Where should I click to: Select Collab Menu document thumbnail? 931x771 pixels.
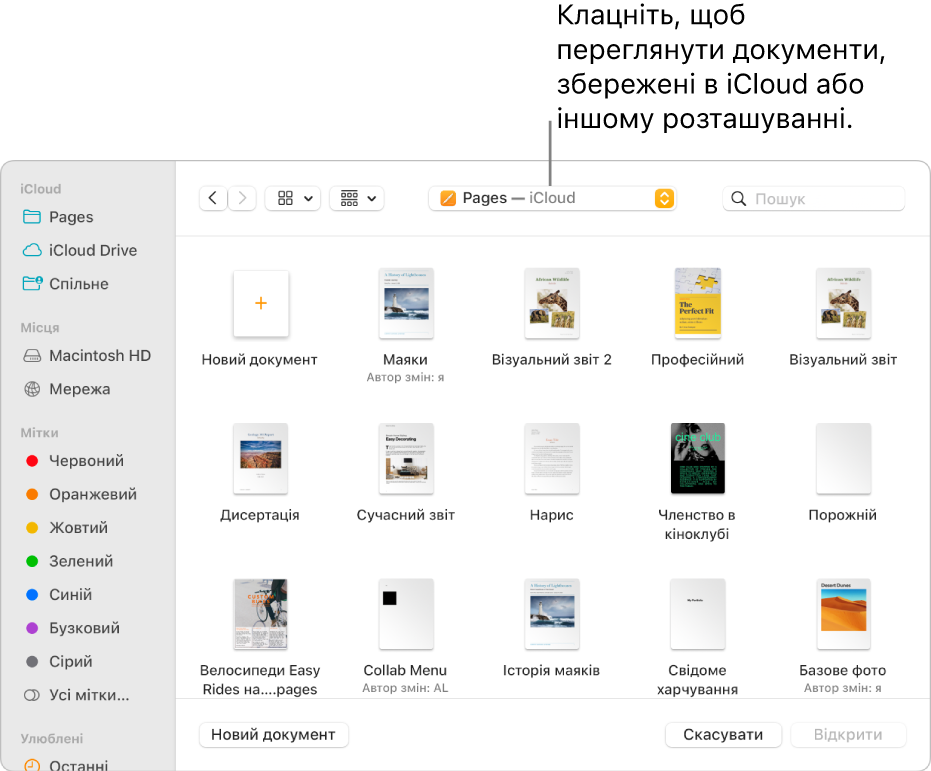(x=406, y=614)
